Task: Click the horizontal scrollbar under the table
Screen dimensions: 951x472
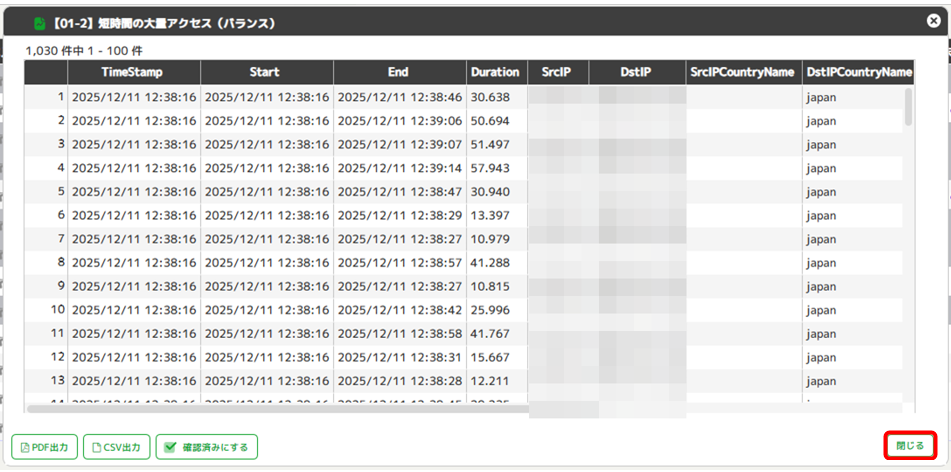Action: pos(278,409)
